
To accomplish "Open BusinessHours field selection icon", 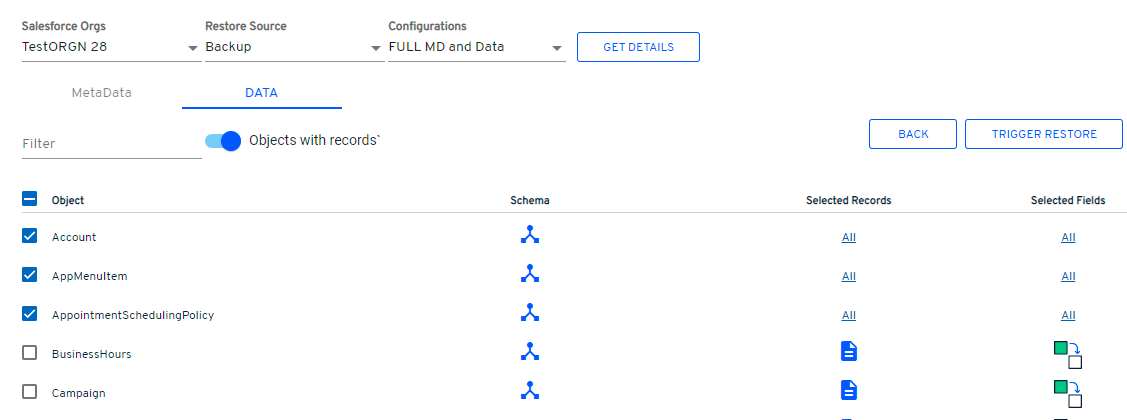I will 1068,355.
